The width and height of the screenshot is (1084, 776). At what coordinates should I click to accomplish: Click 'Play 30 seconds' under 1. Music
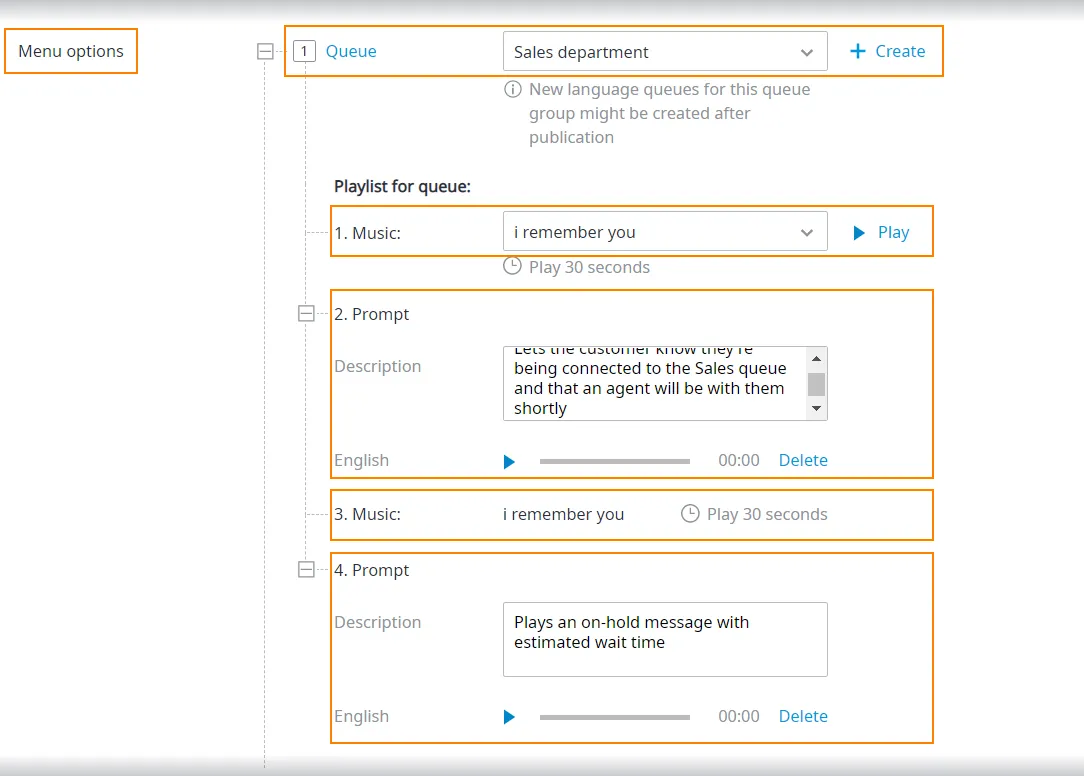(x=589, y=267)
